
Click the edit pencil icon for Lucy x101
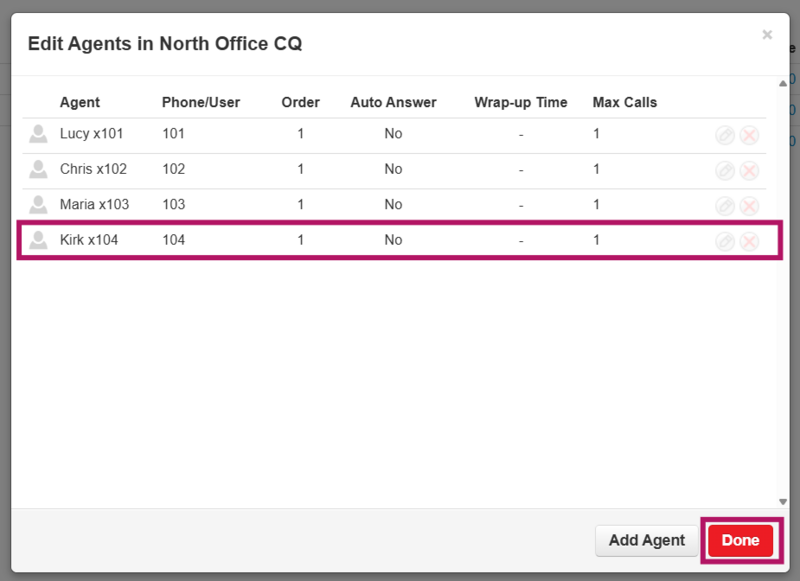(725, 134)
